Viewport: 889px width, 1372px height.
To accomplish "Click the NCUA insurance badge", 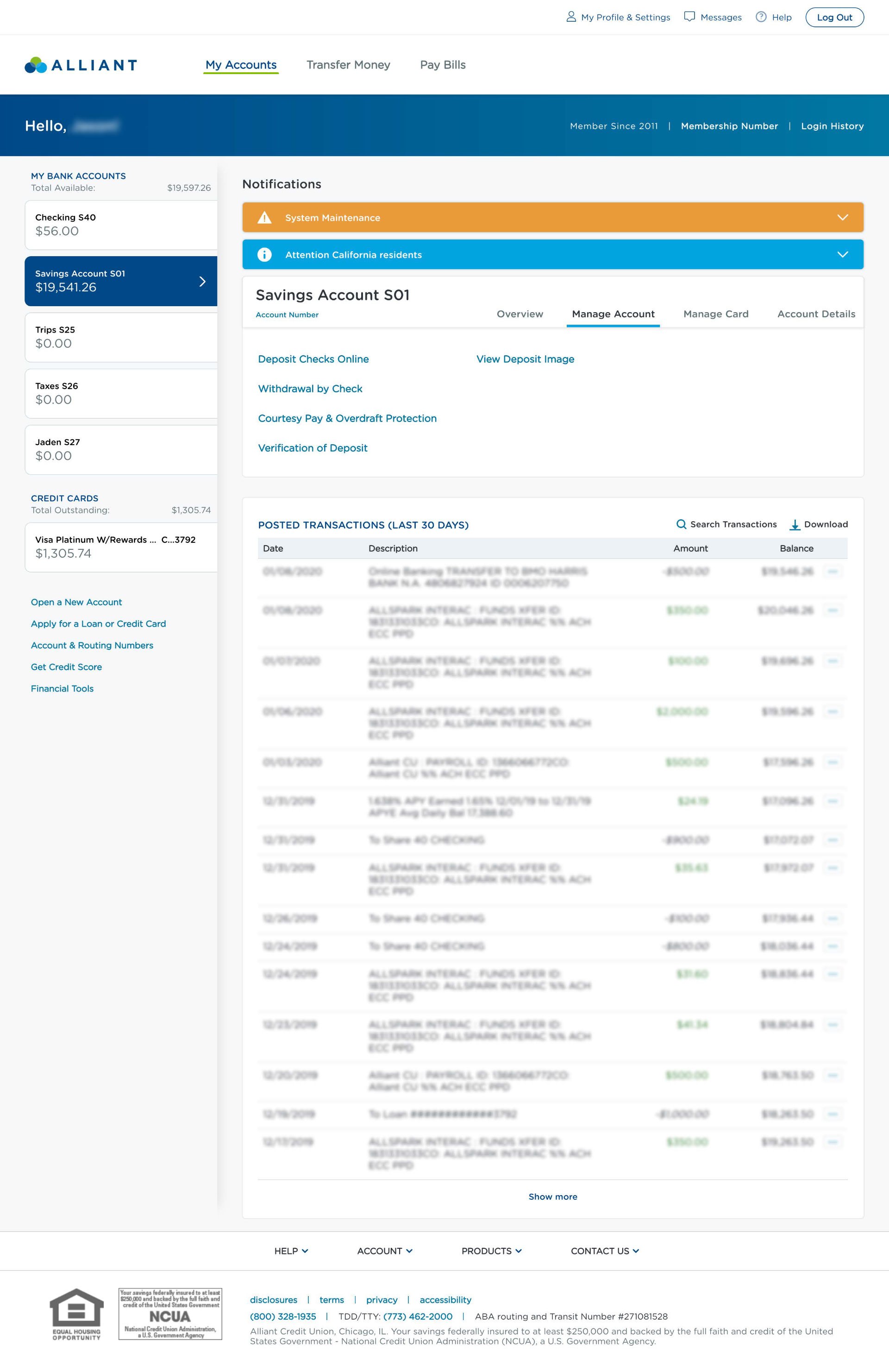I will tap(170, 1314).
